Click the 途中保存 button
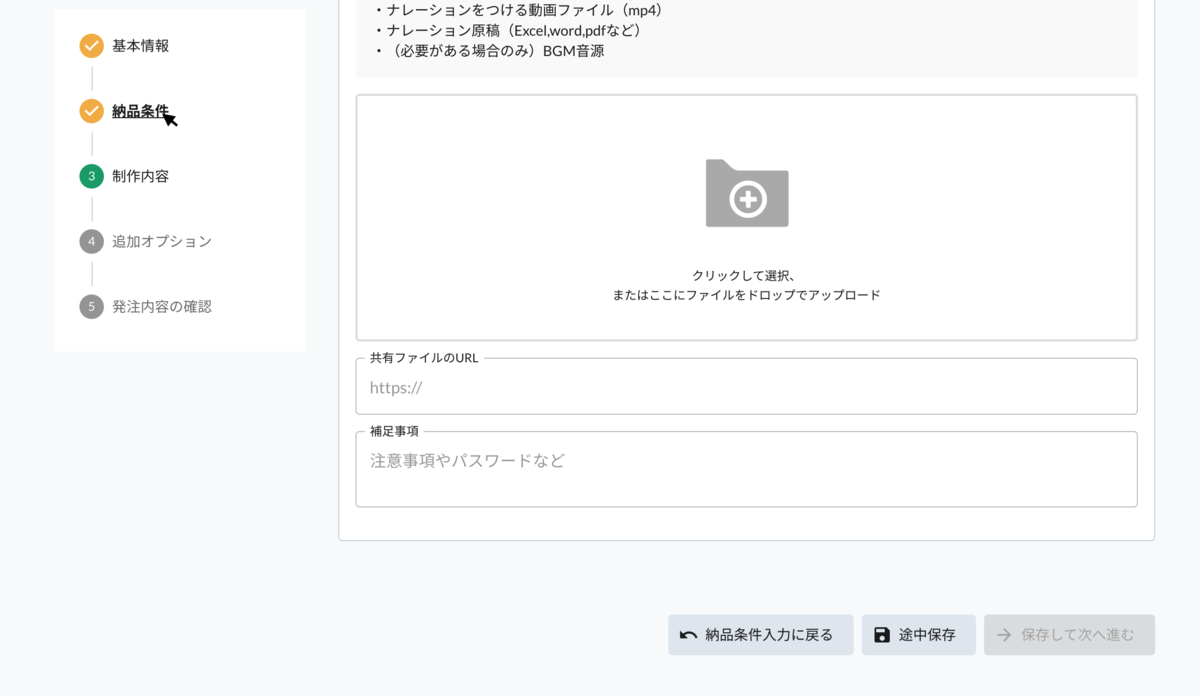Screen dimensions: 1200x696 (x=918, y=635)
